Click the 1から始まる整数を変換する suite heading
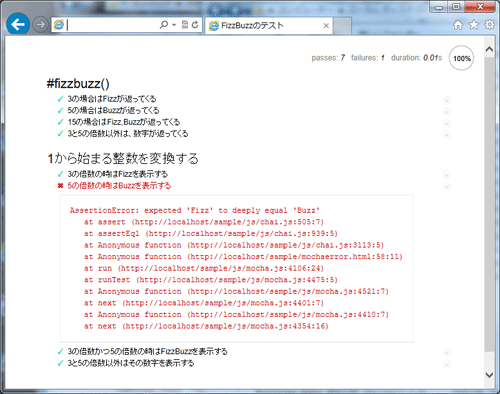Screen dimensions: 500x394 pos(123,158)
